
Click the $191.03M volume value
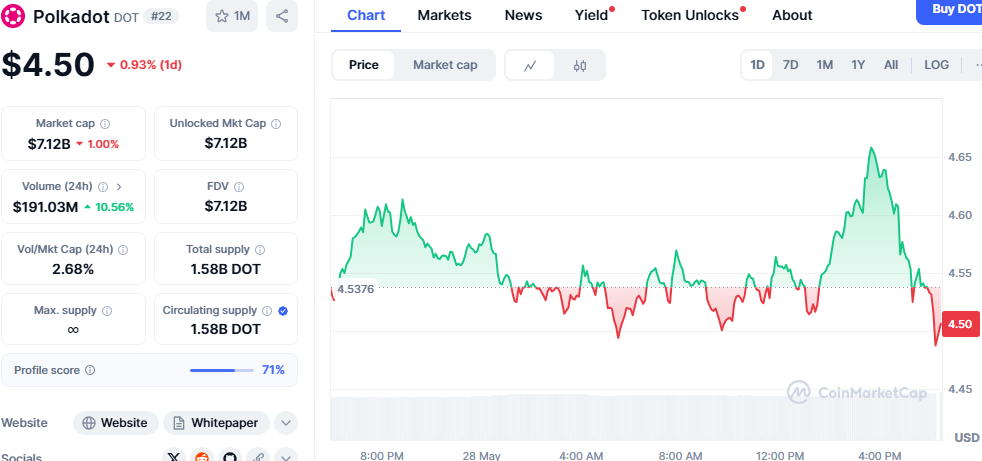pyautogui.click(x=45, y=207)
